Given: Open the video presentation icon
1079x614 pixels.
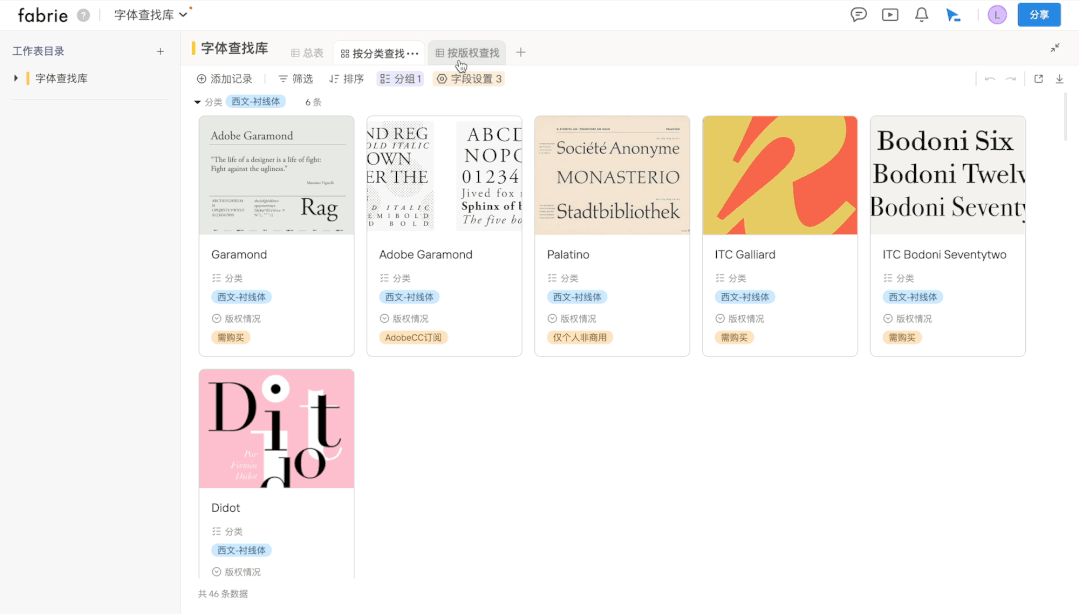Looking at the screenshot, I should pos(890,14).
